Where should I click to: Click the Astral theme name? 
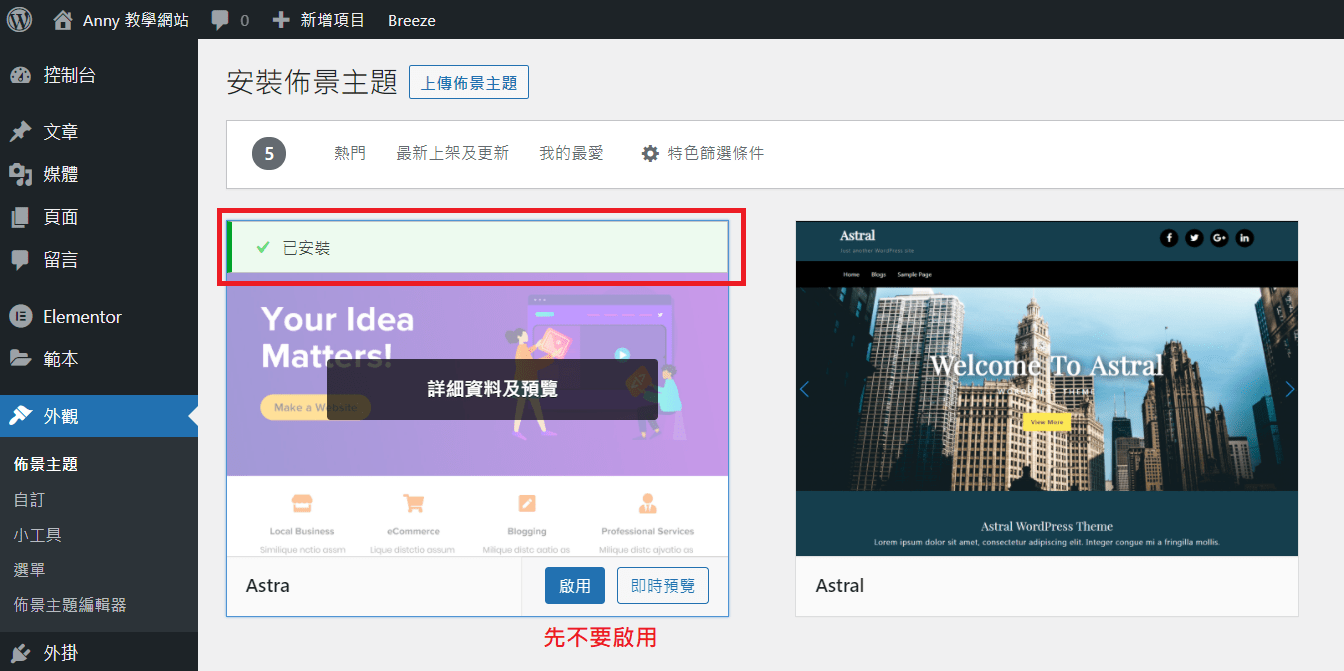840,586
